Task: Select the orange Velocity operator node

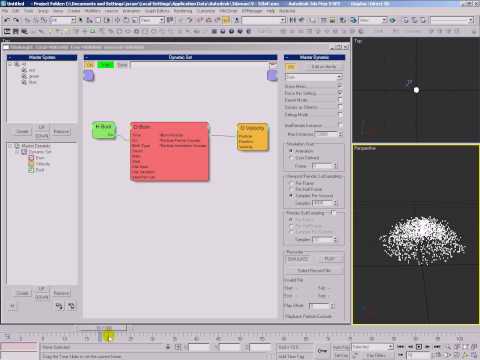Action: 253,137
